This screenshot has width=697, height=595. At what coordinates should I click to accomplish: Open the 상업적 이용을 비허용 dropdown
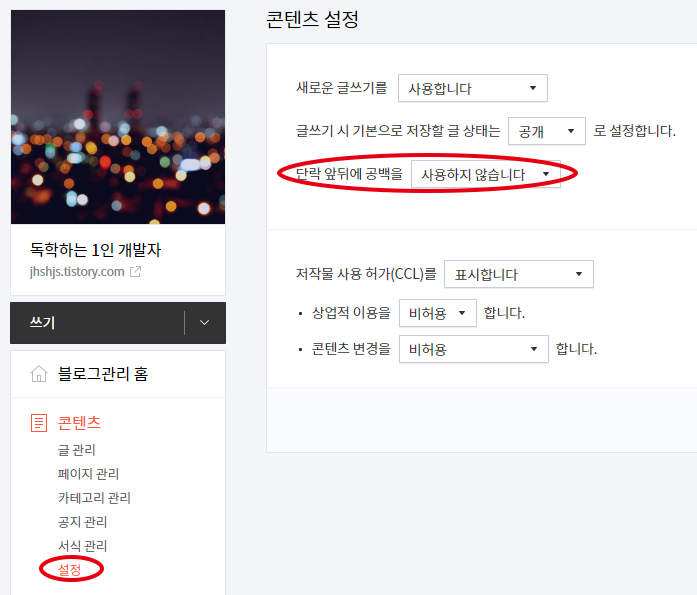(437, 313)
